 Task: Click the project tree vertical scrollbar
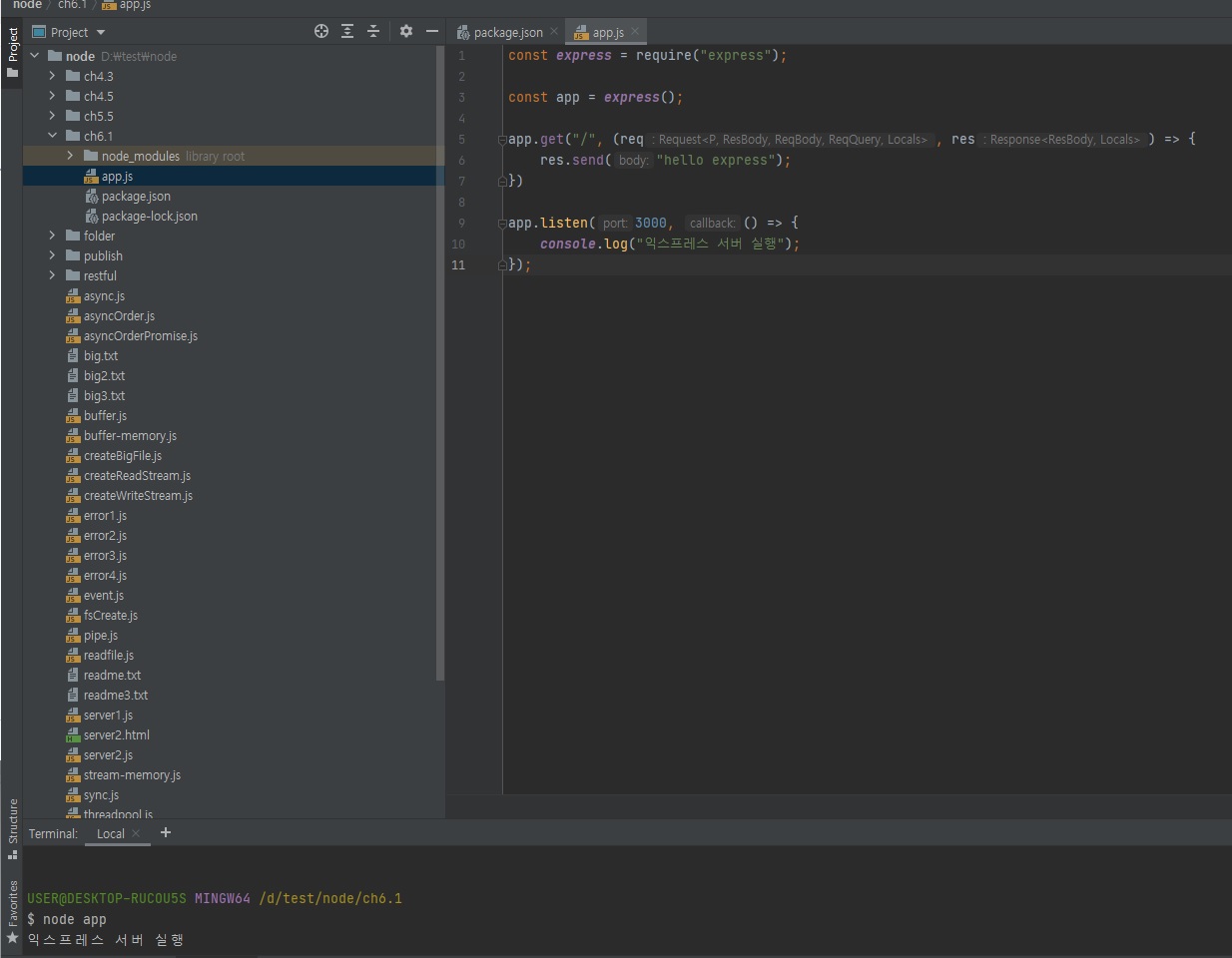coord(440,359)
